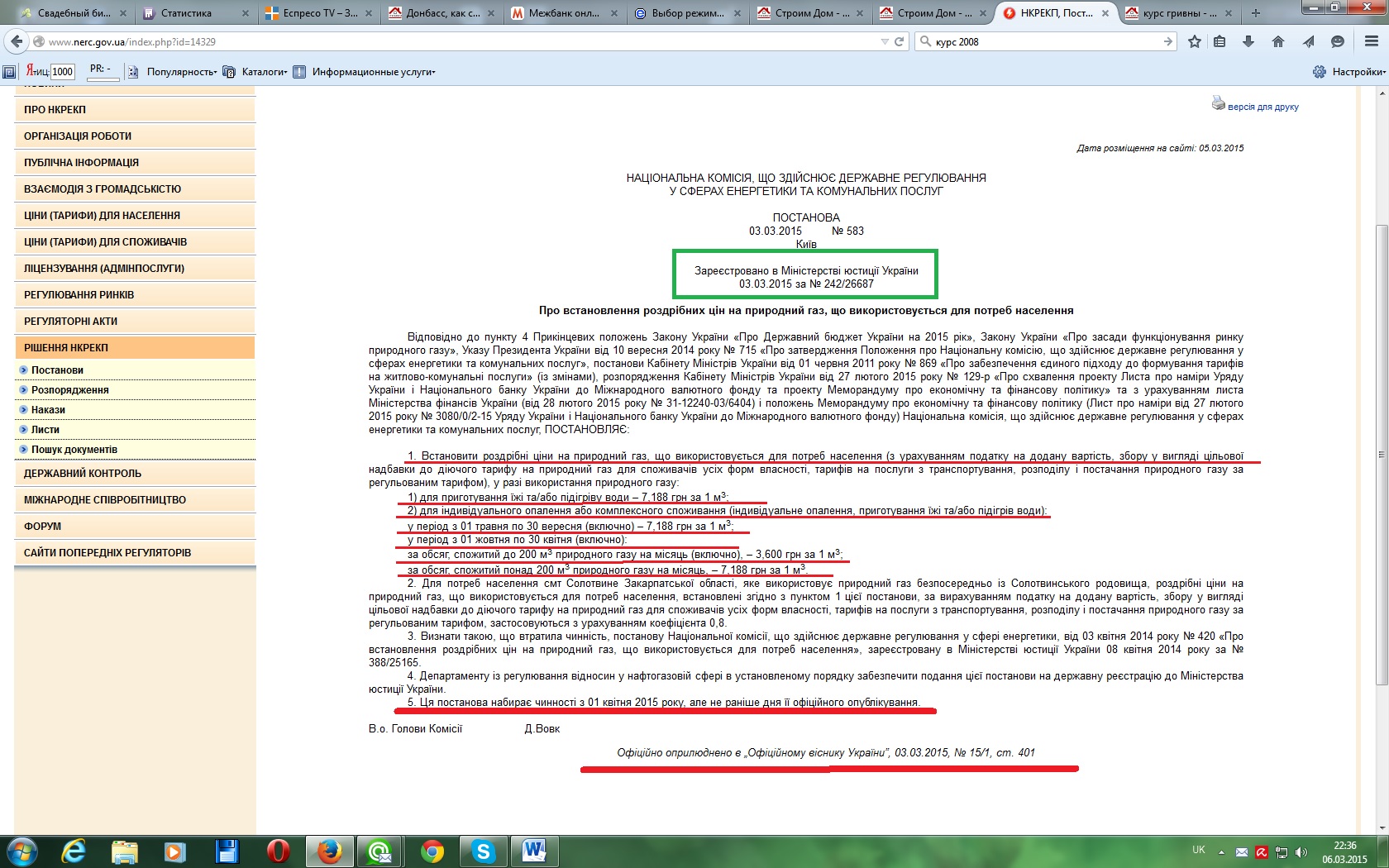Open Opera browser from taskbar

(279, 851)
